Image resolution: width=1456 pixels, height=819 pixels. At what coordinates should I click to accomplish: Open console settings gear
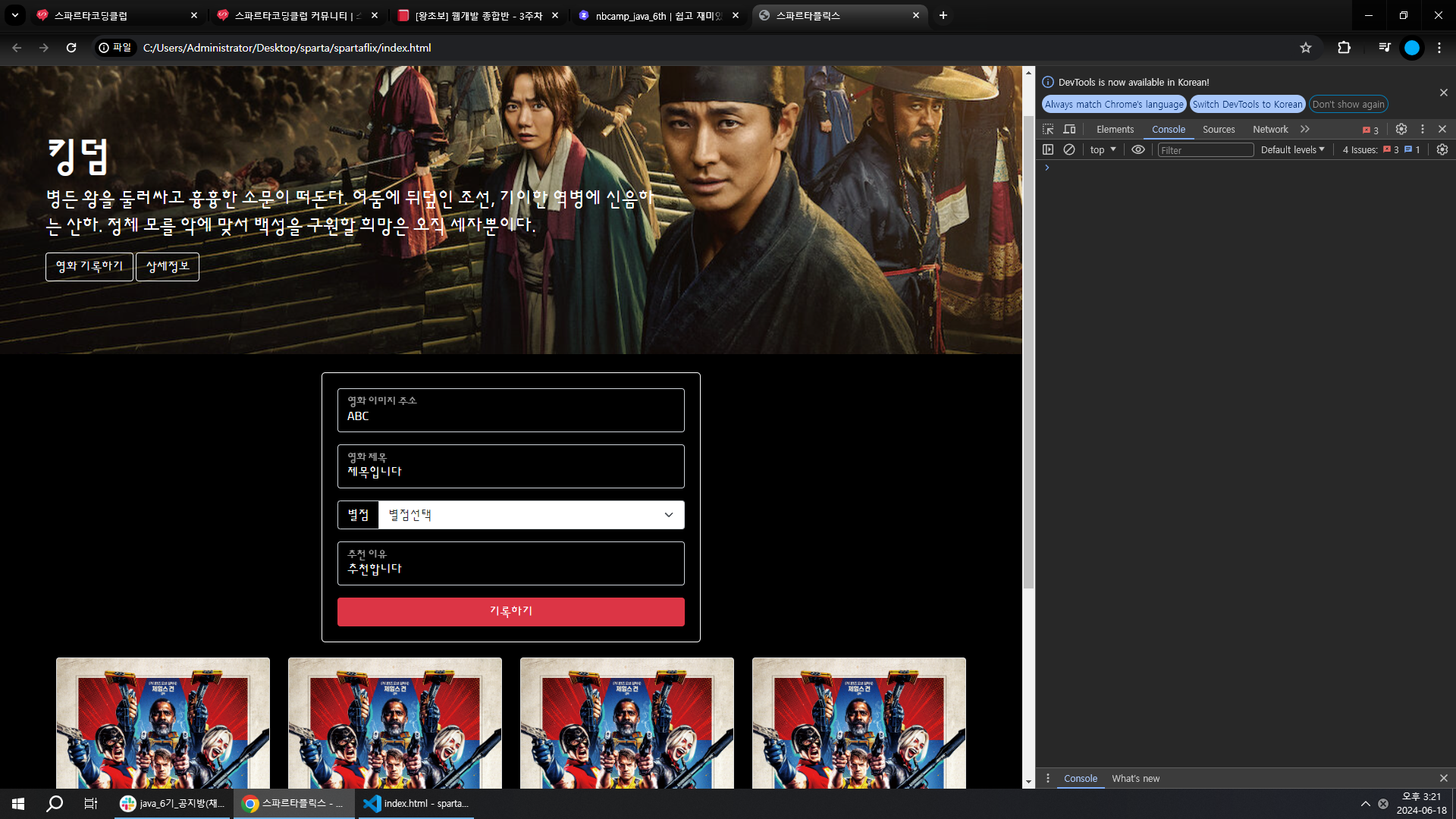click(1442, 150)
